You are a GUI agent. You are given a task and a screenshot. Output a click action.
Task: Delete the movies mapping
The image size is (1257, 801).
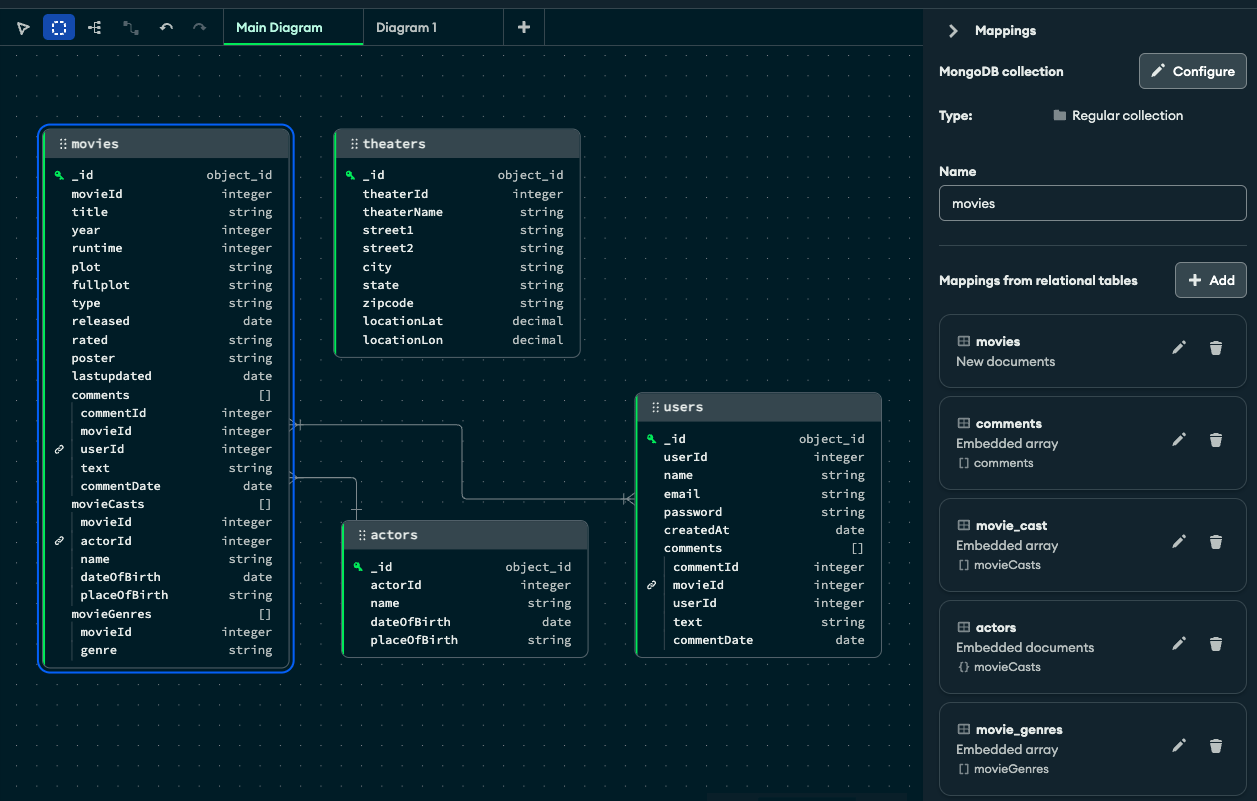(x=1216, y=348)
